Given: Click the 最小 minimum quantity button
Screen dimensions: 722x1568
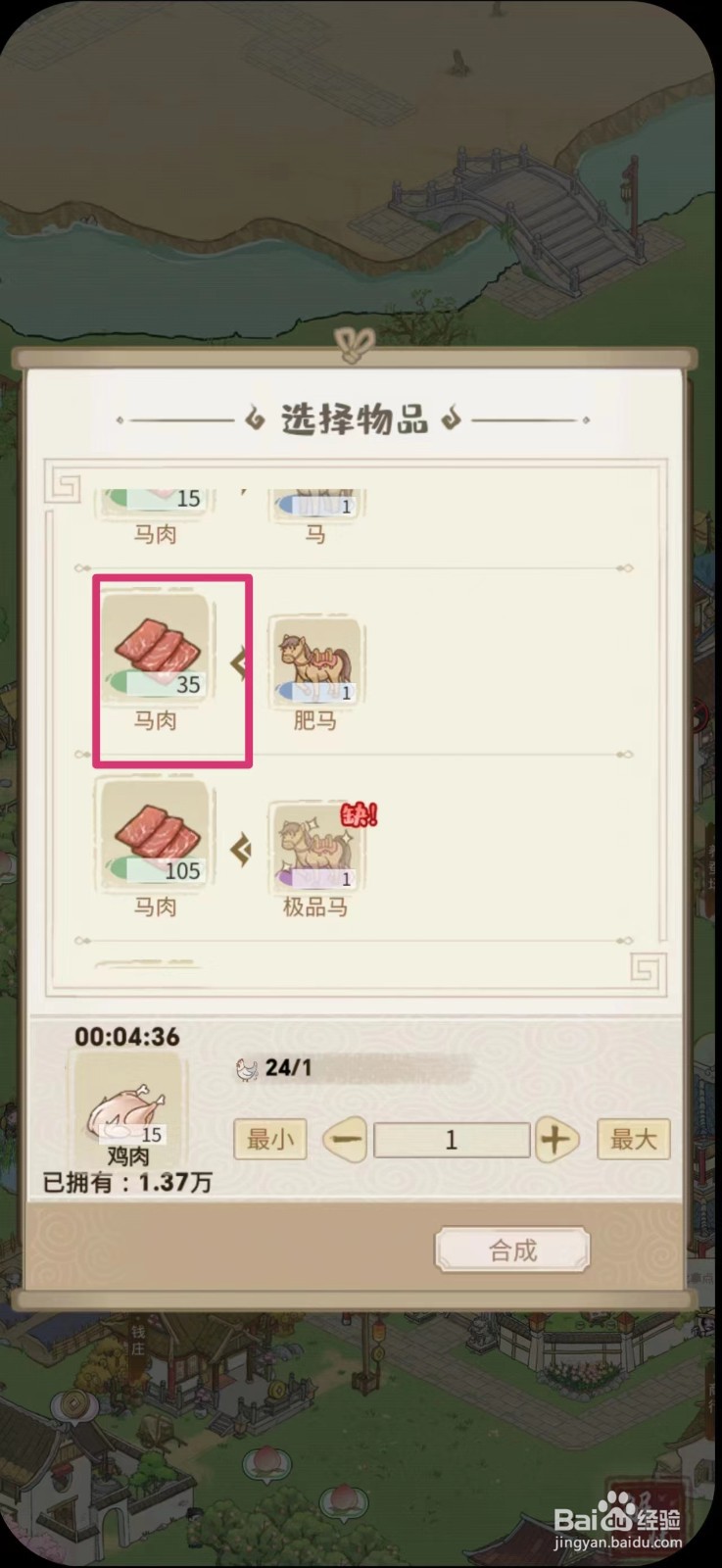Looking at the screenshot, I should click(x=270, y=1140).
